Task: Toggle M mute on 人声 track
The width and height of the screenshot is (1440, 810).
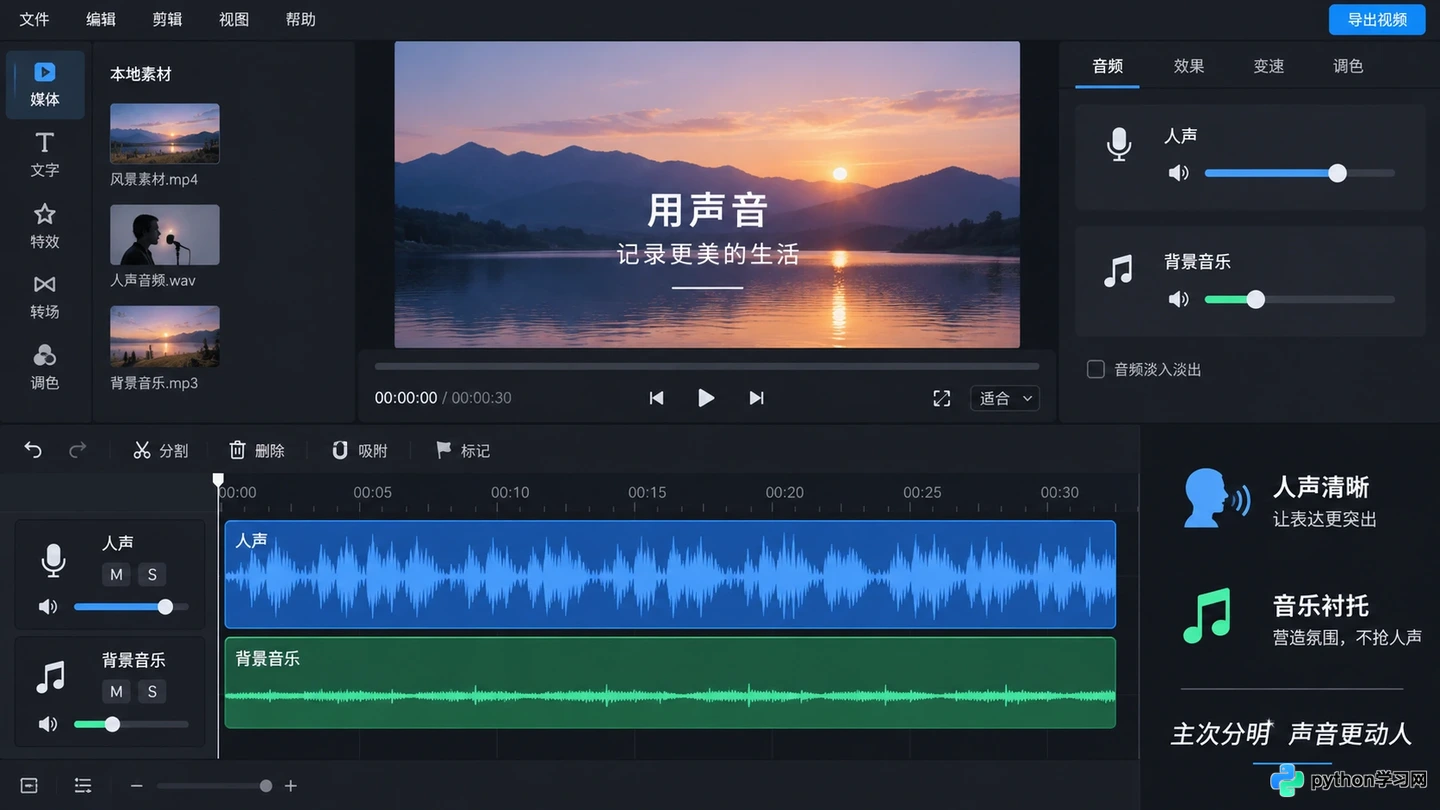Action: (x=117, y=574)
